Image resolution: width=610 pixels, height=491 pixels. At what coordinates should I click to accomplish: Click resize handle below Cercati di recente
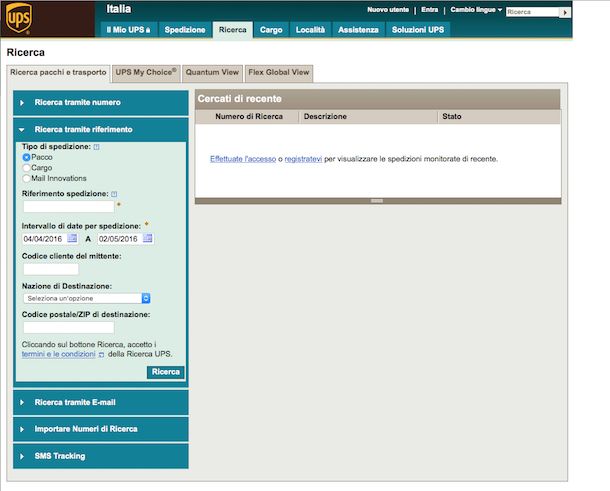click(377, 201)
